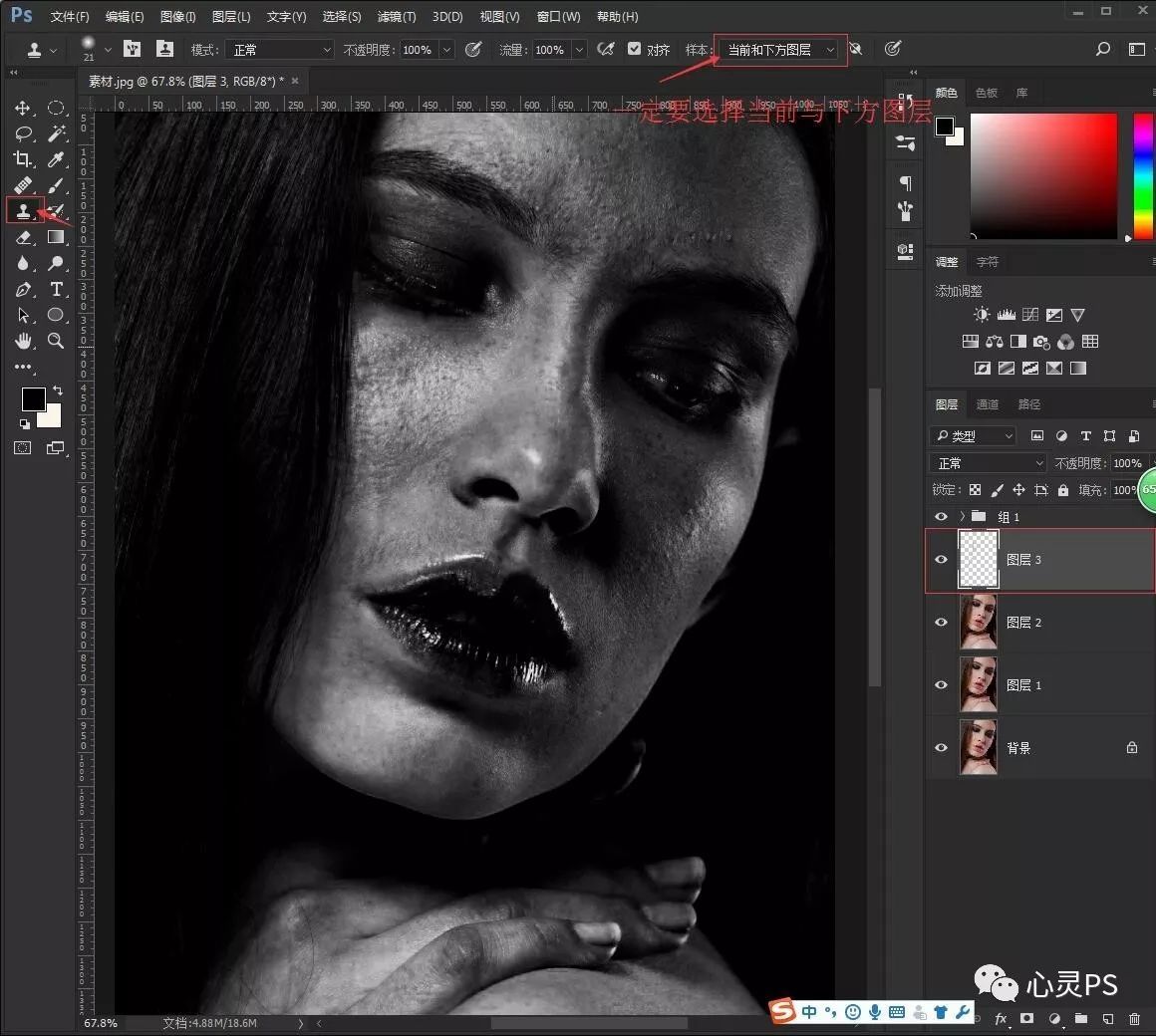Pick a color in the red color field
This screenshot has height=1036, width=1156.
[1043, 175]
